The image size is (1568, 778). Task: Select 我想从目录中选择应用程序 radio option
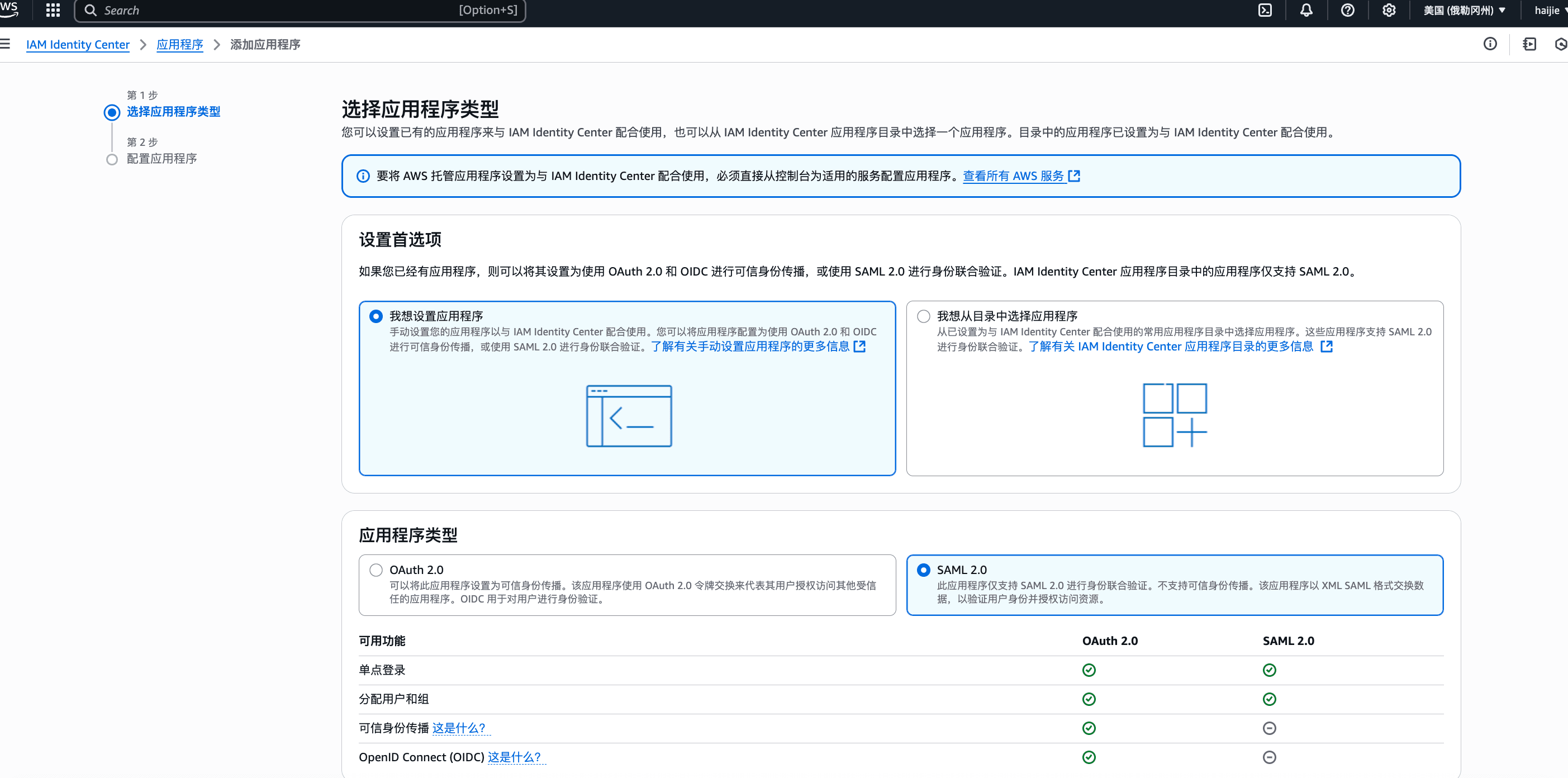[923, 316]
